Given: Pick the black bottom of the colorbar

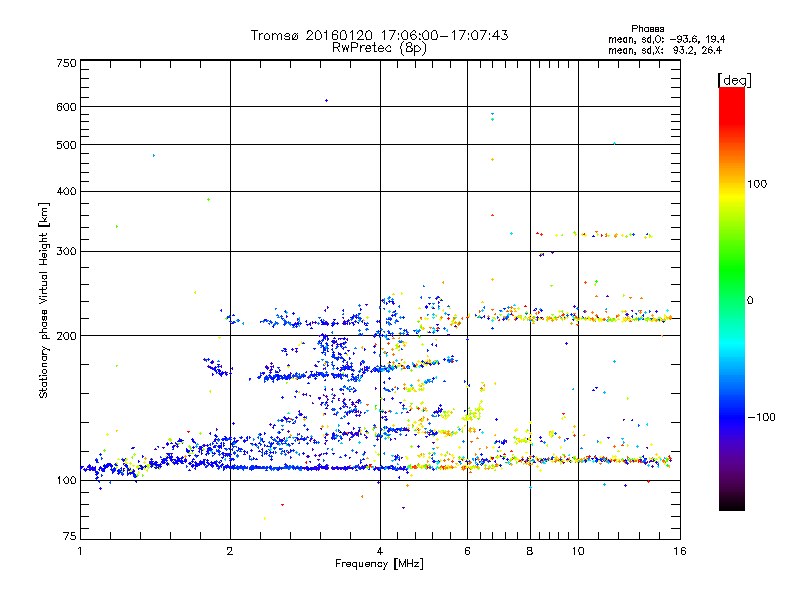Looking at the screenshot, I should click(x=732, y=504).
